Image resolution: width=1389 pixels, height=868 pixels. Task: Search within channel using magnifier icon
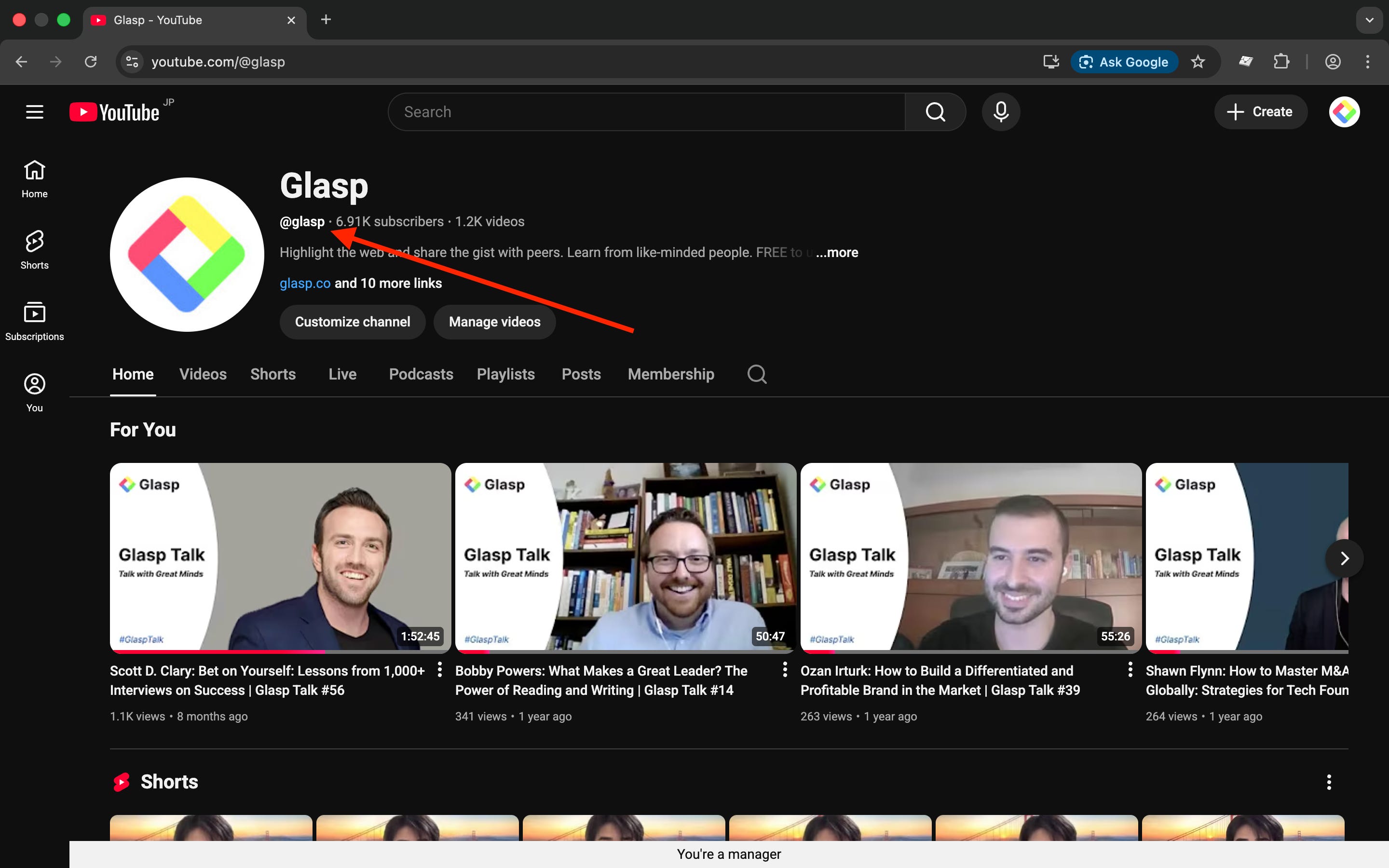[757, 374]
